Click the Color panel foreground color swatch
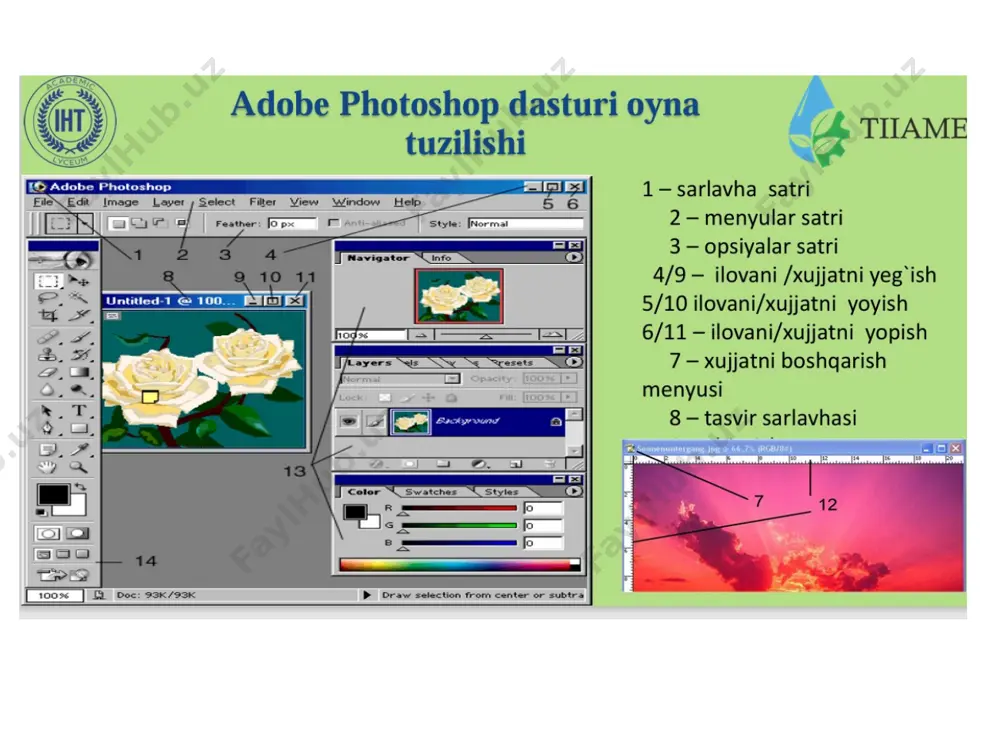This screenshot has width=1000, height=750. (355, 512)
